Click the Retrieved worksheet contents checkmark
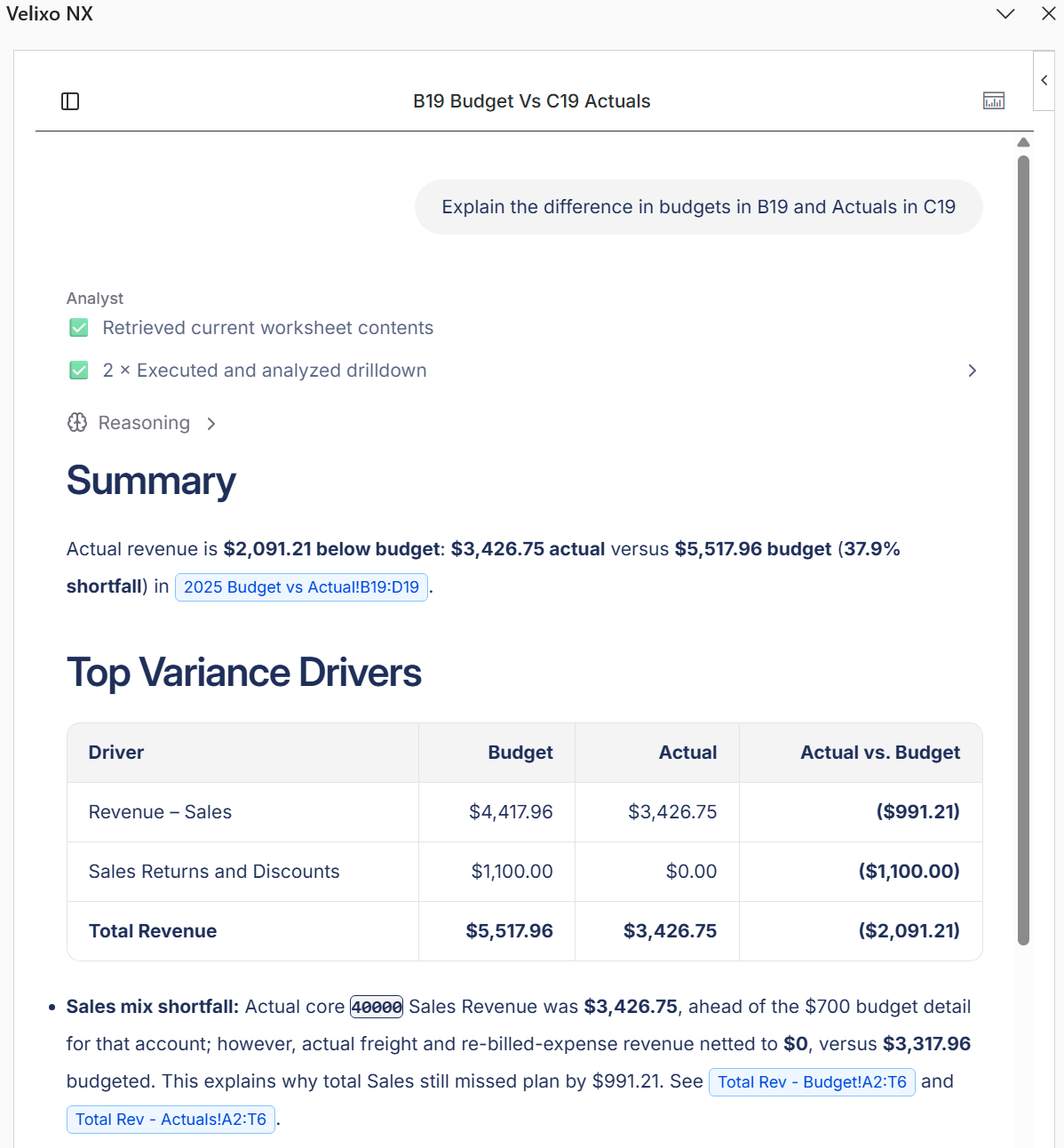Viewport: 1064px width, 1148px height. pos(79,328)
